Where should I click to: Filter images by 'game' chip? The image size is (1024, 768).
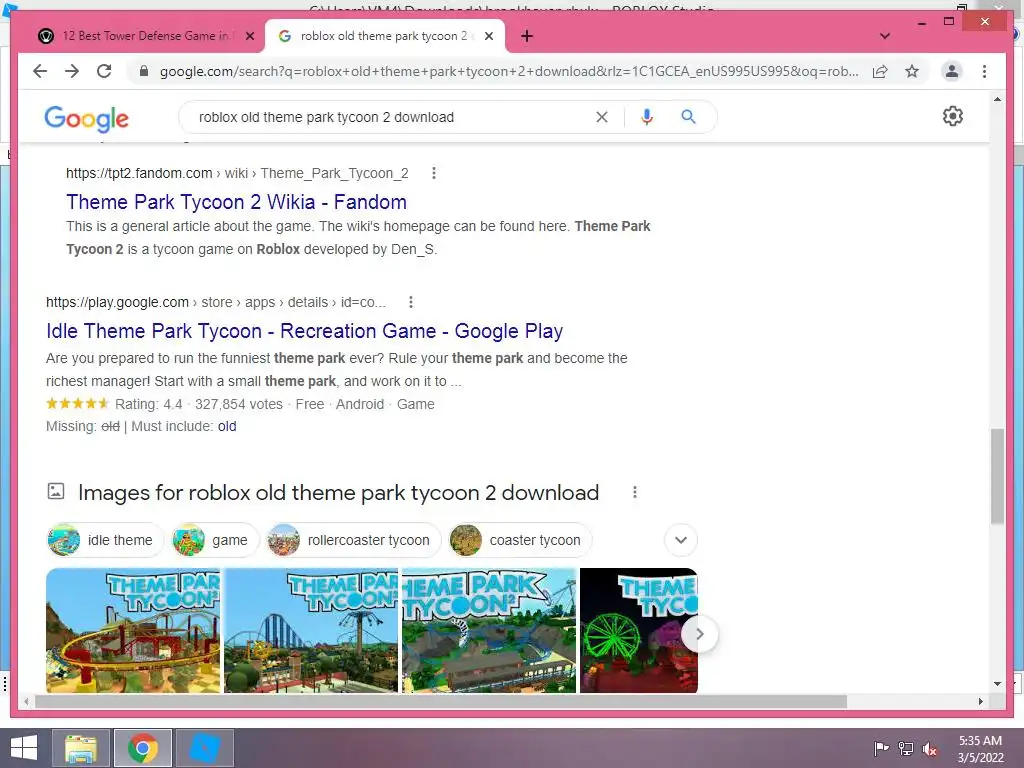click(215, 540)
